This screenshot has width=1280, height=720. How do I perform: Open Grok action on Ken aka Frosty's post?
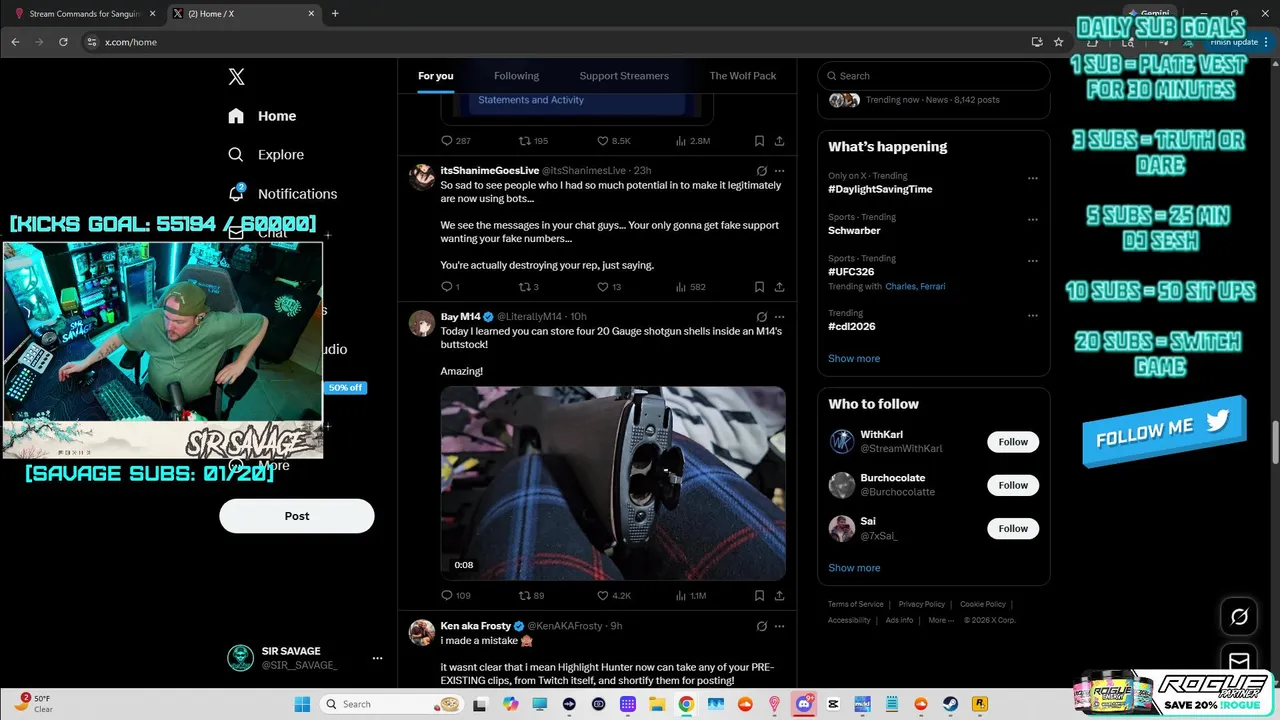click(x=761, y=626)
